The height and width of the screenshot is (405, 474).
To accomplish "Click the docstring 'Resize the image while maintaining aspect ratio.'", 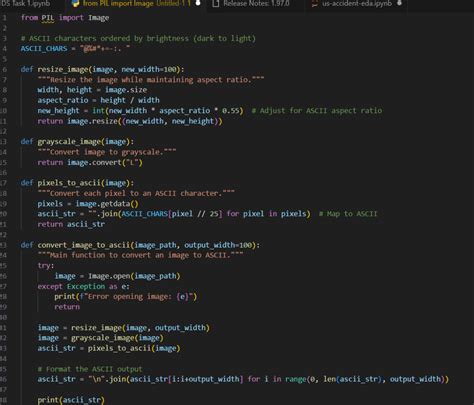I will pyautogui.click(x=151, y=80).
